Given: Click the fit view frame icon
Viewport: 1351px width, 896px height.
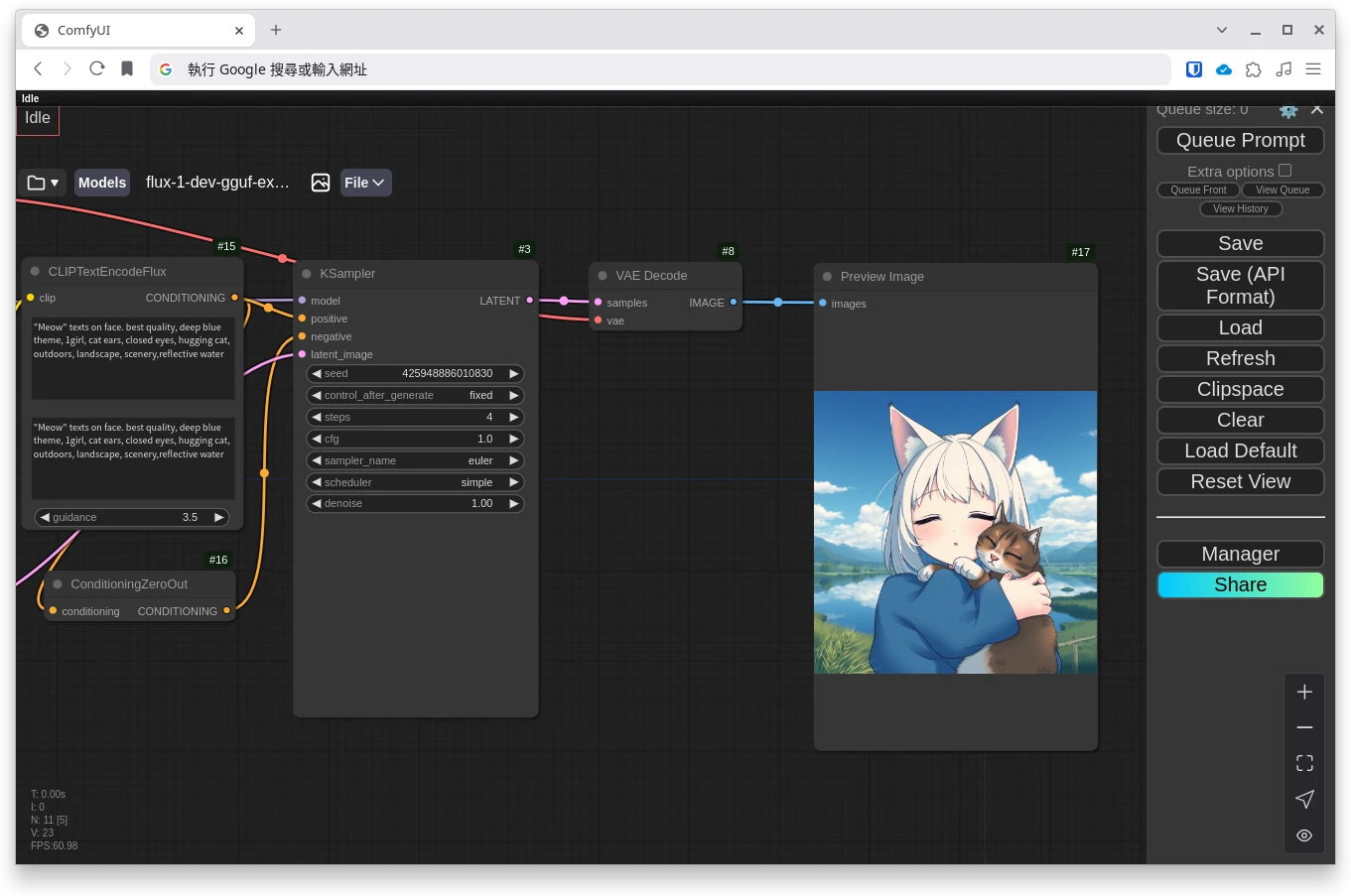Looking at the screenshot, I should coord(1304,763).
